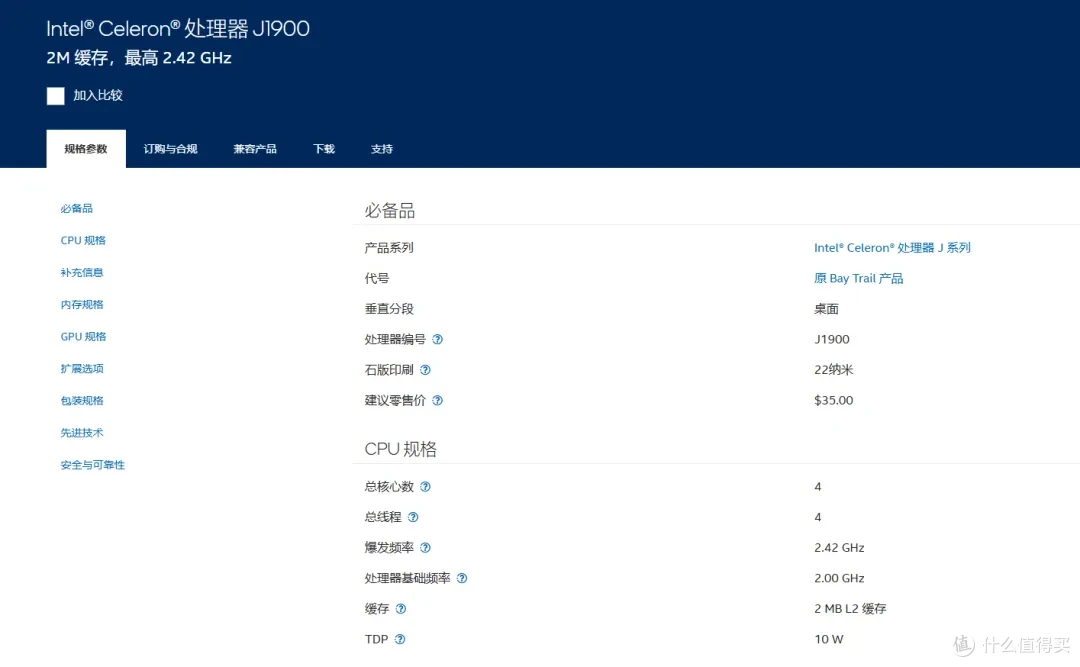The height and width of the screenshot is (667, 1080).
Task: Click the processor number value J1900
Action: point(832,339)
